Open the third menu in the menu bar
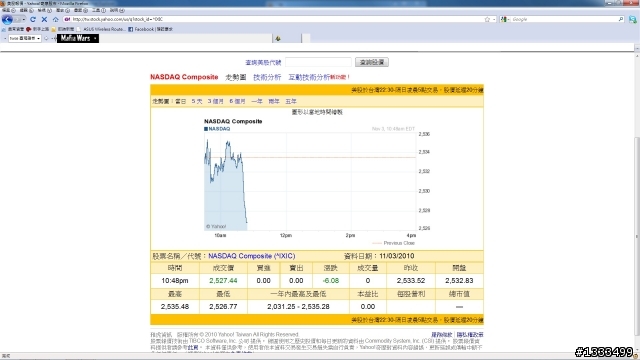 [x=44, y=10]
